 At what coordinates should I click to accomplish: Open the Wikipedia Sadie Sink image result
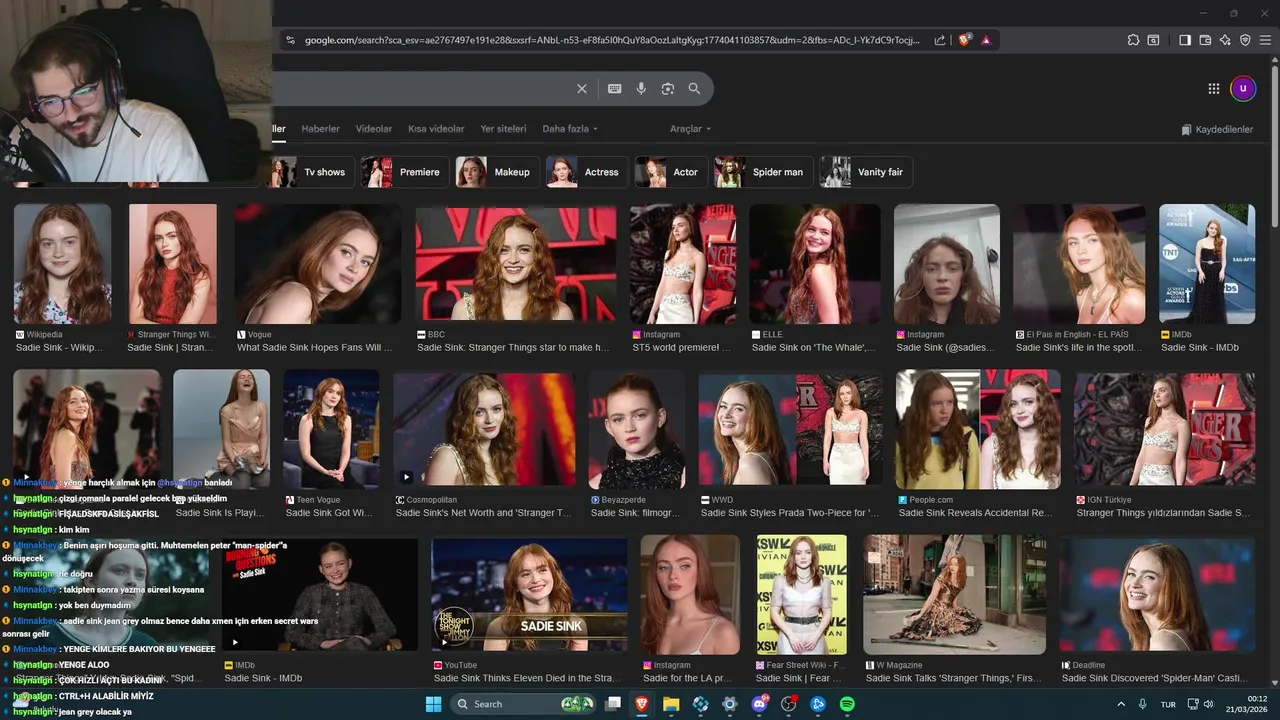pyautogui.click(x=62, y=264)
